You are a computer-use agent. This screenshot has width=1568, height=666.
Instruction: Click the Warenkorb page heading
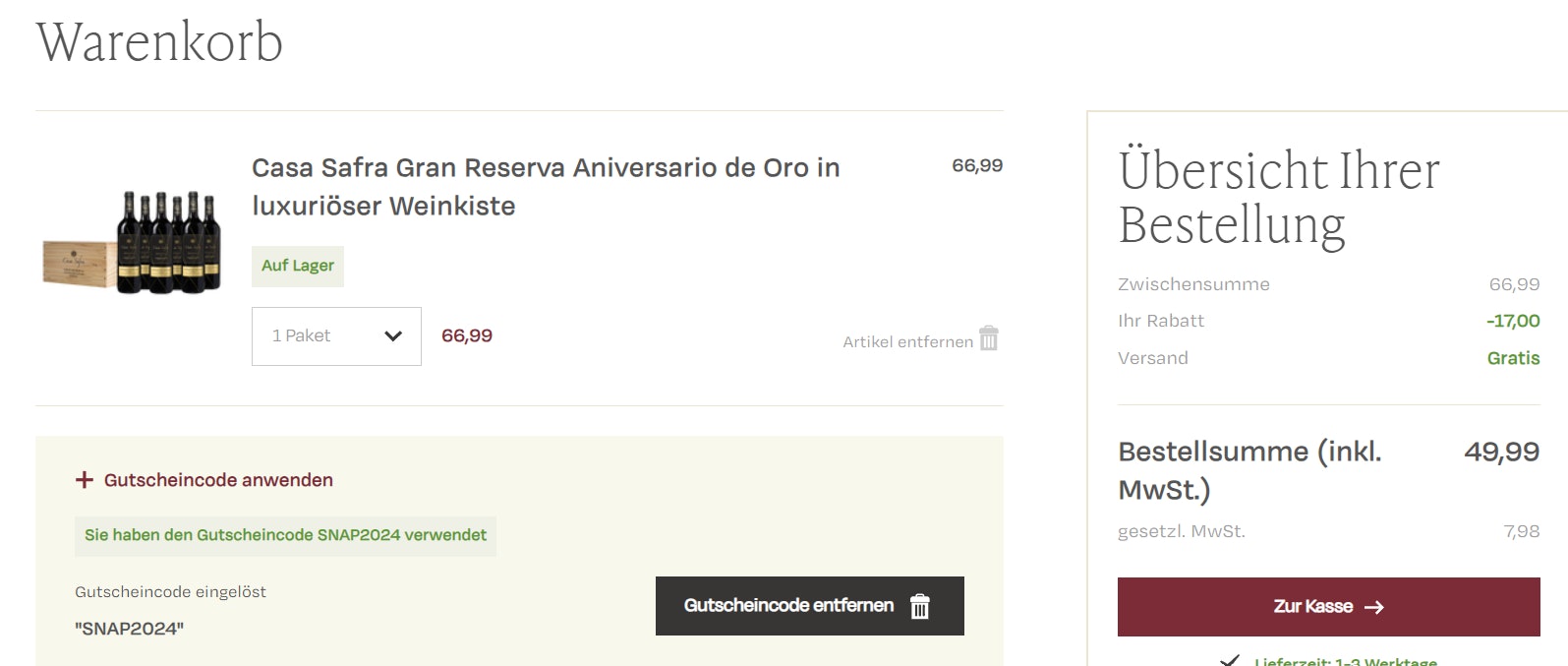[x=159, y=42]
